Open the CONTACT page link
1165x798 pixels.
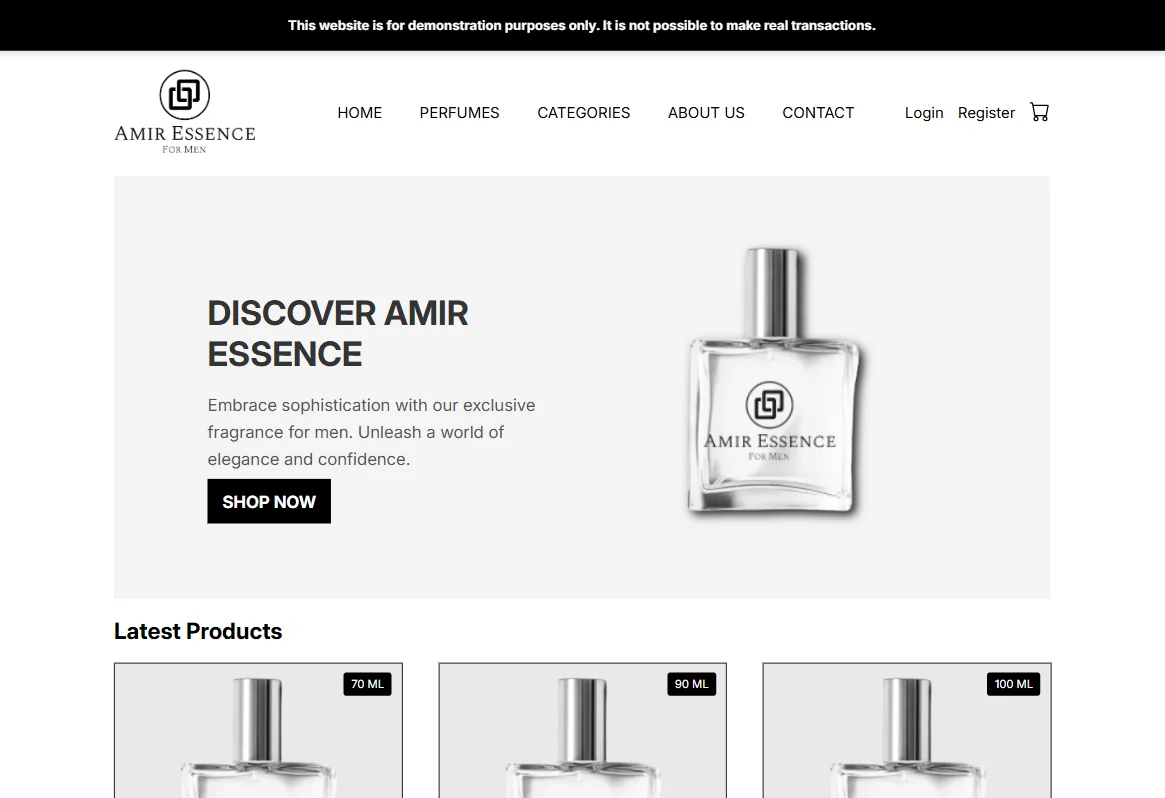click(x=818, y=113)
